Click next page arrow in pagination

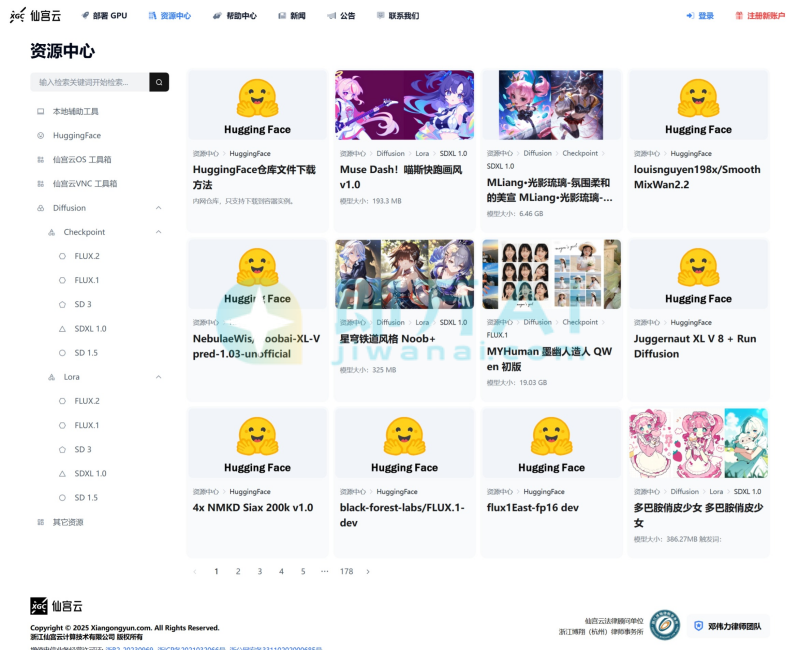pyautogui.click(x=368, y=571)
